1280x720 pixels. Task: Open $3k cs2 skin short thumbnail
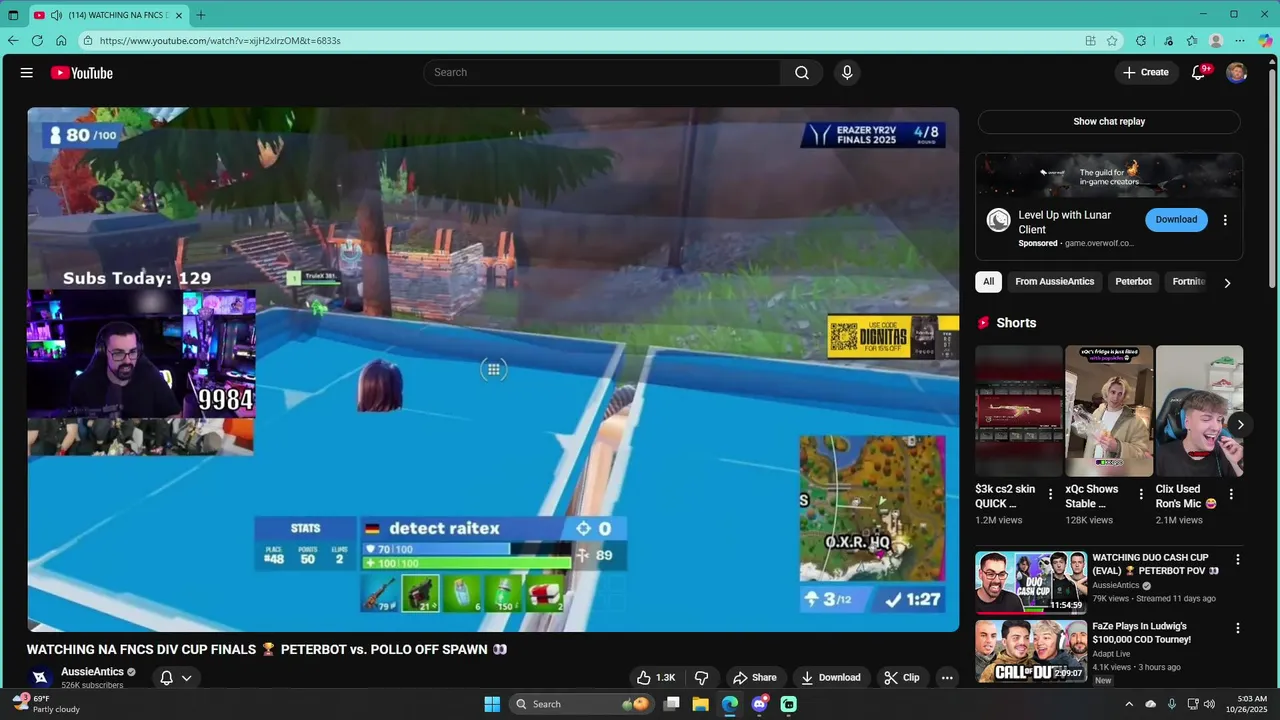(x=1019, y=411)
